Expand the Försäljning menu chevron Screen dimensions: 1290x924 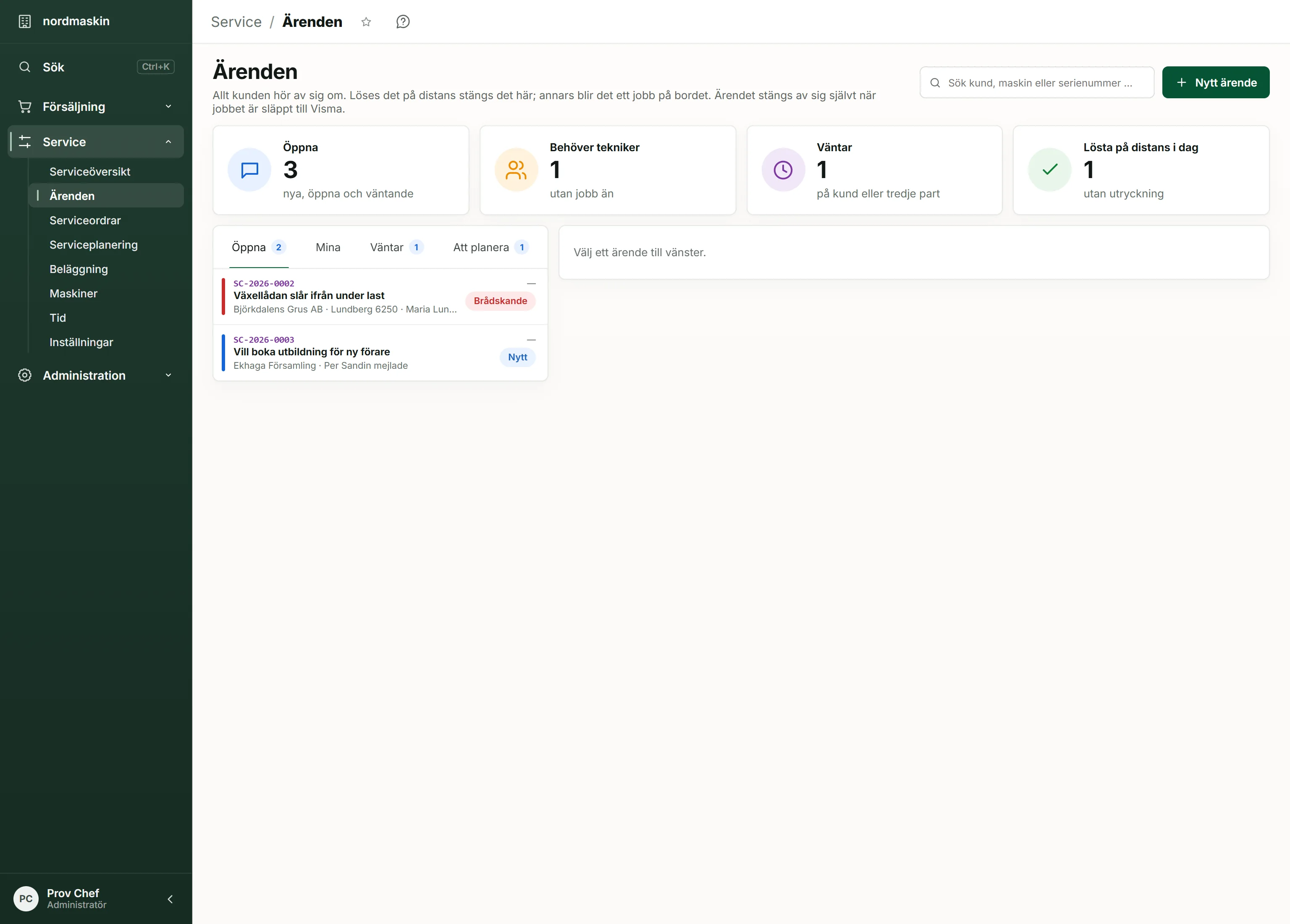(x=168, y=107)
